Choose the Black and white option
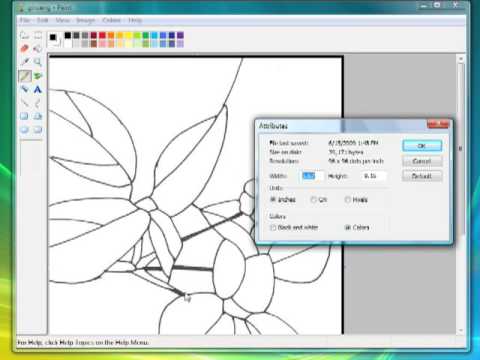480x360 pixels. 273,227
